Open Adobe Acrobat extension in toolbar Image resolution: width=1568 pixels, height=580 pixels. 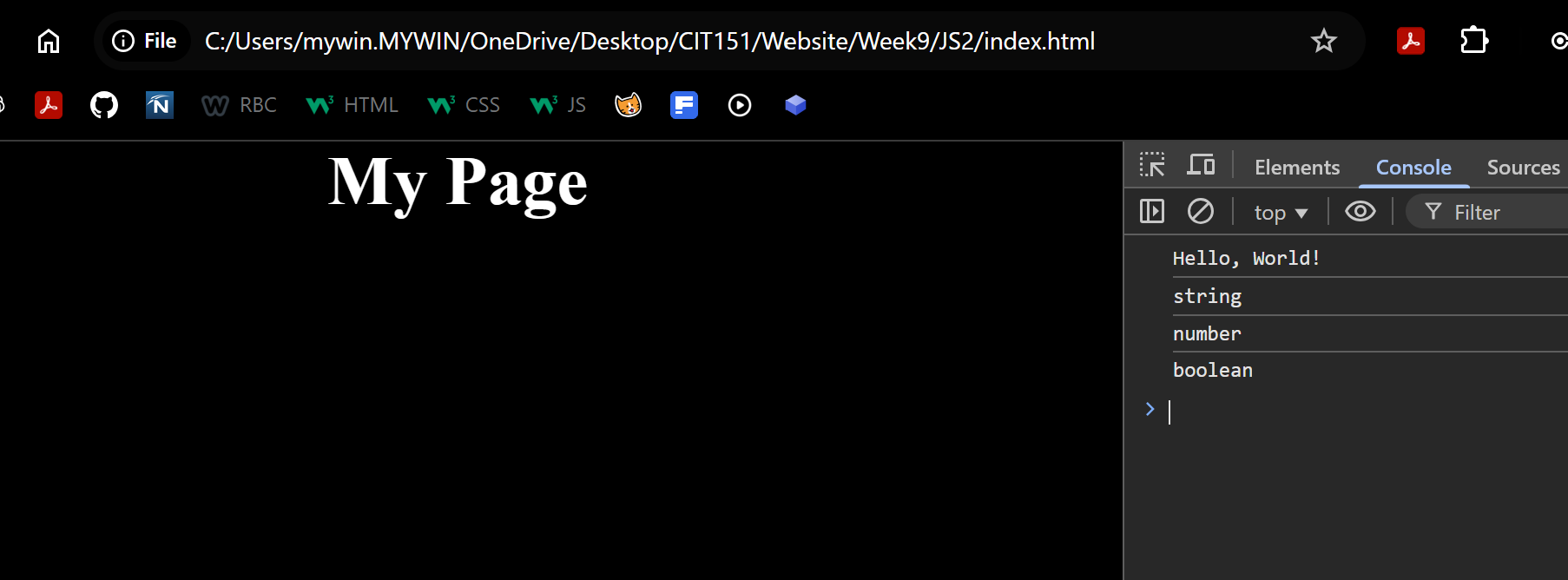pos(1410,41)
